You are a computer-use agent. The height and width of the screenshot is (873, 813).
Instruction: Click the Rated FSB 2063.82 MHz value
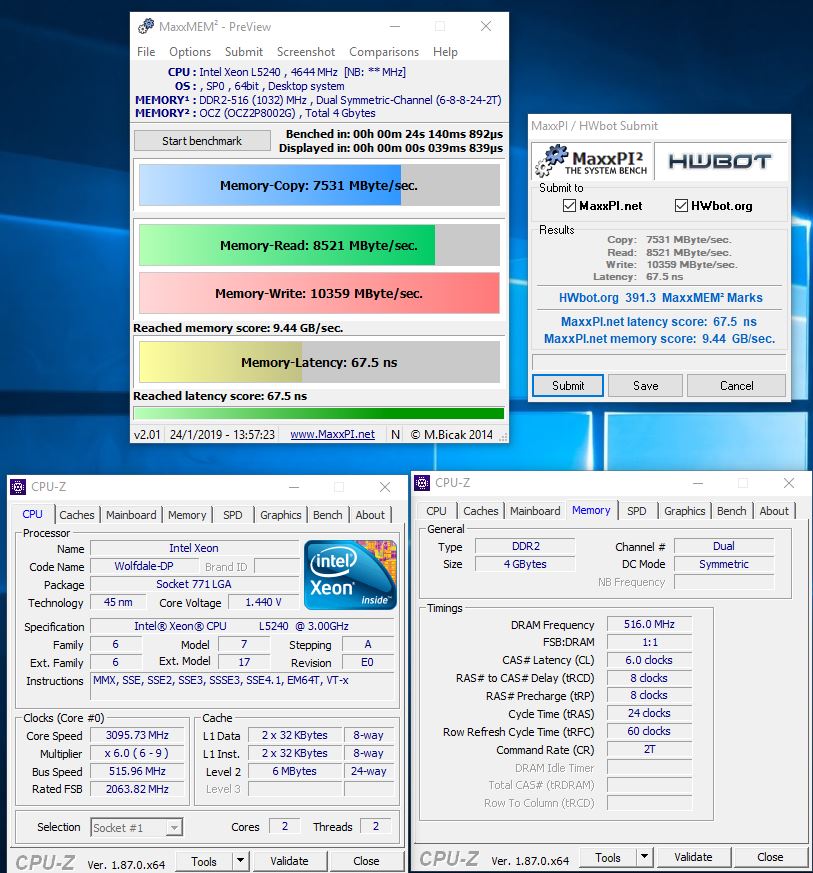(138, 789)
